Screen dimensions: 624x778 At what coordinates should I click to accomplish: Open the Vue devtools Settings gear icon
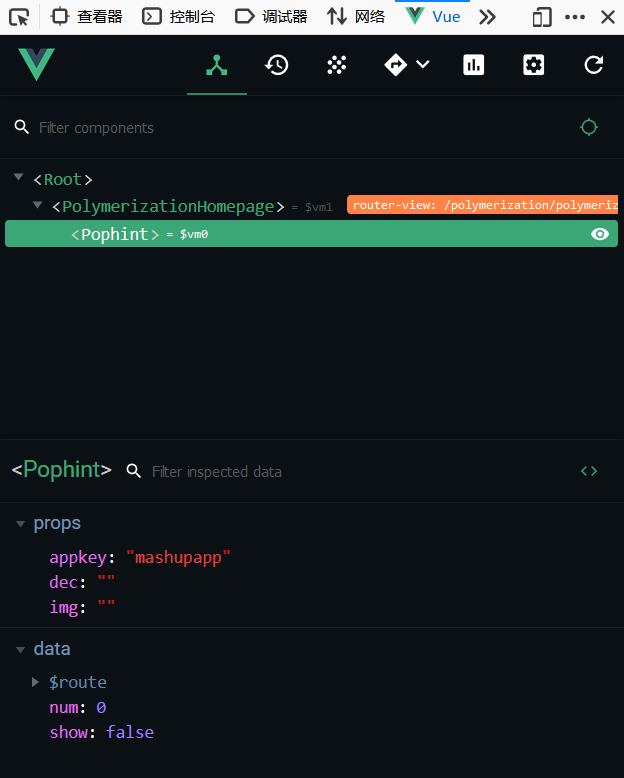[x=534, y=65]
